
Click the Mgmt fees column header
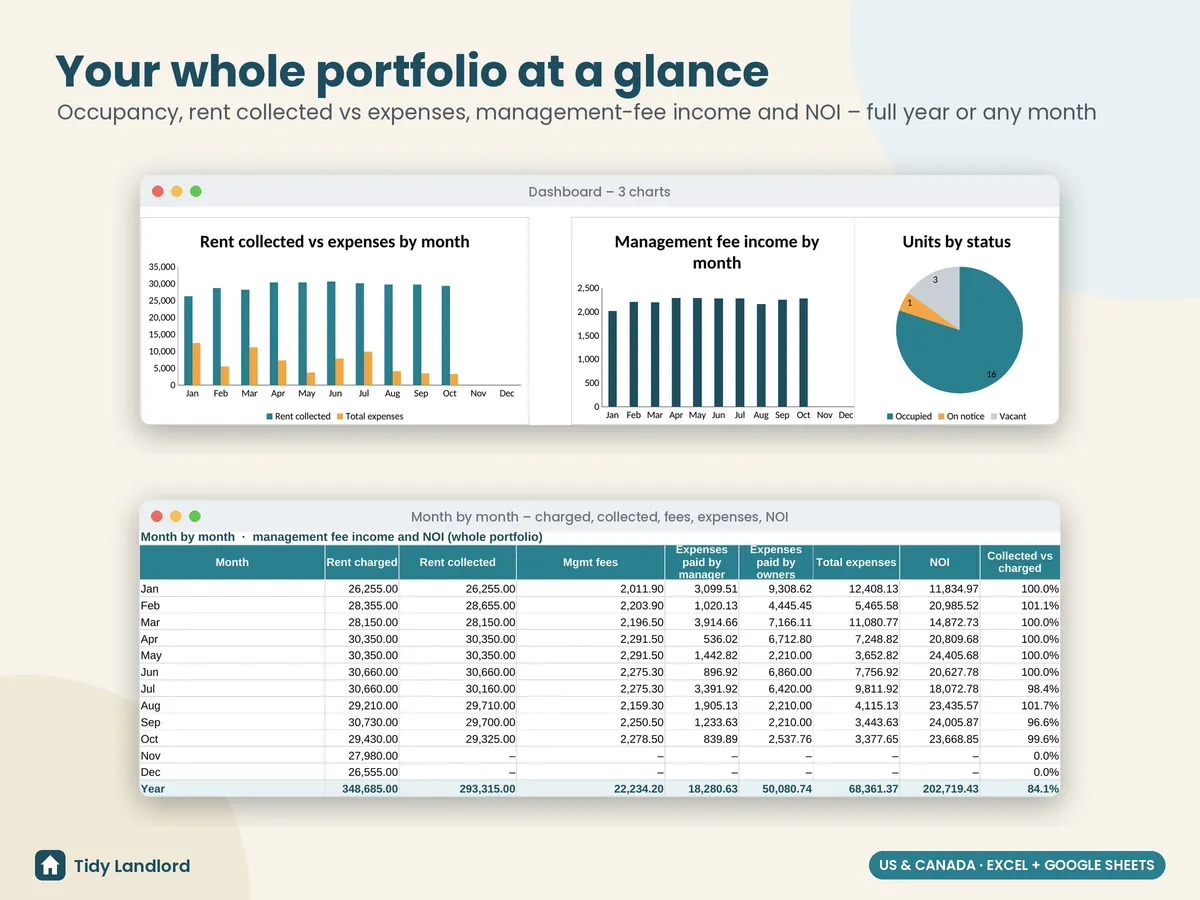(590, 562)
